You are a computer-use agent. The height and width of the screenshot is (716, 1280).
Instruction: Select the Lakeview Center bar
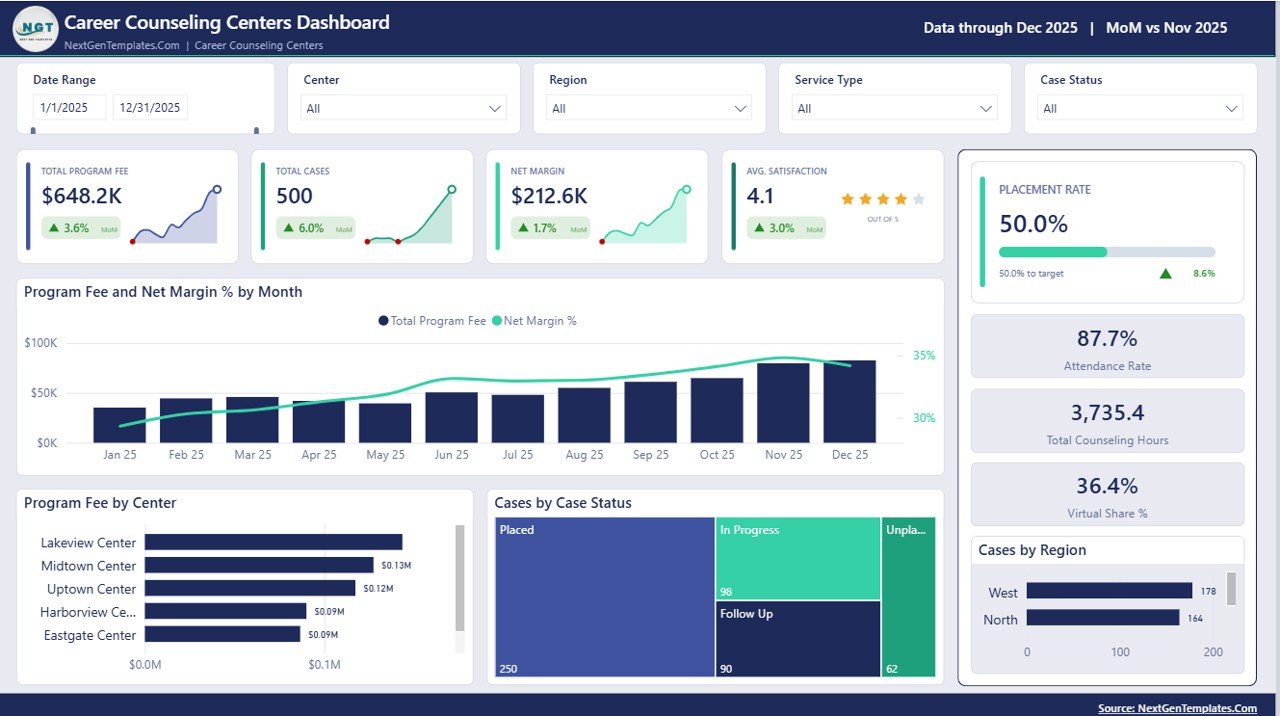(274, 542)
